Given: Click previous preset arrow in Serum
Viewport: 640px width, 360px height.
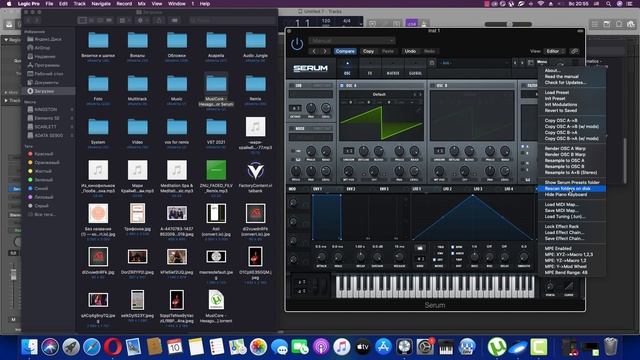Looking at the screenshot, I should (515, 62).
